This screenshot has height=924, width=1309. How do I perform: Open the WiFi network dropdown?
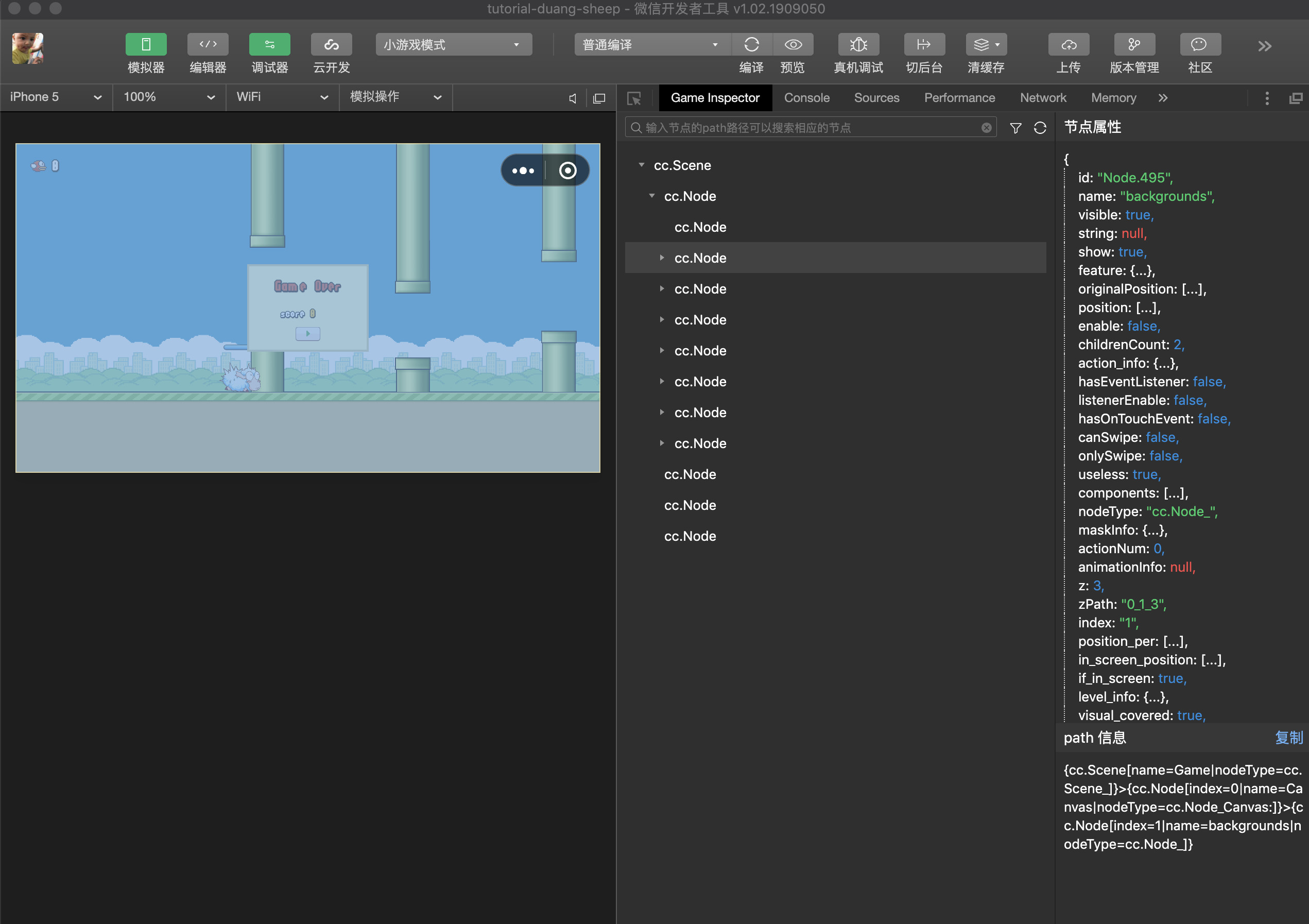pos(283,97)
